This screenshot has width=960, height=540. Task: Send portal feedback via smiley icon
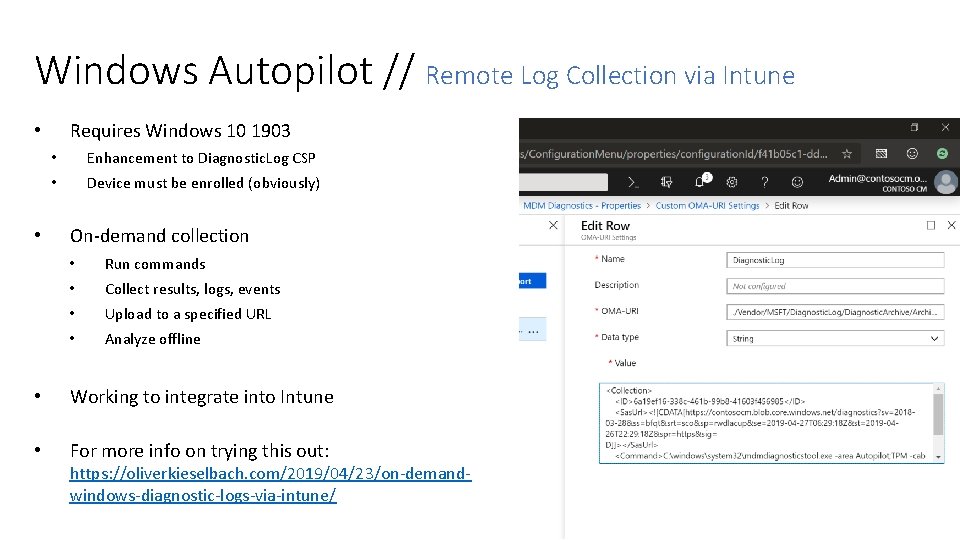797,182
